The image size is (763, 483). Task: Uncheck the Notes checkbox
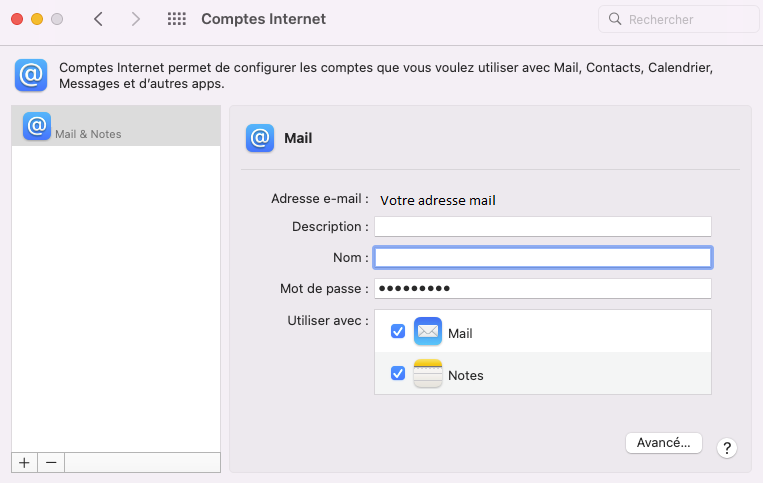pos(398,374)
